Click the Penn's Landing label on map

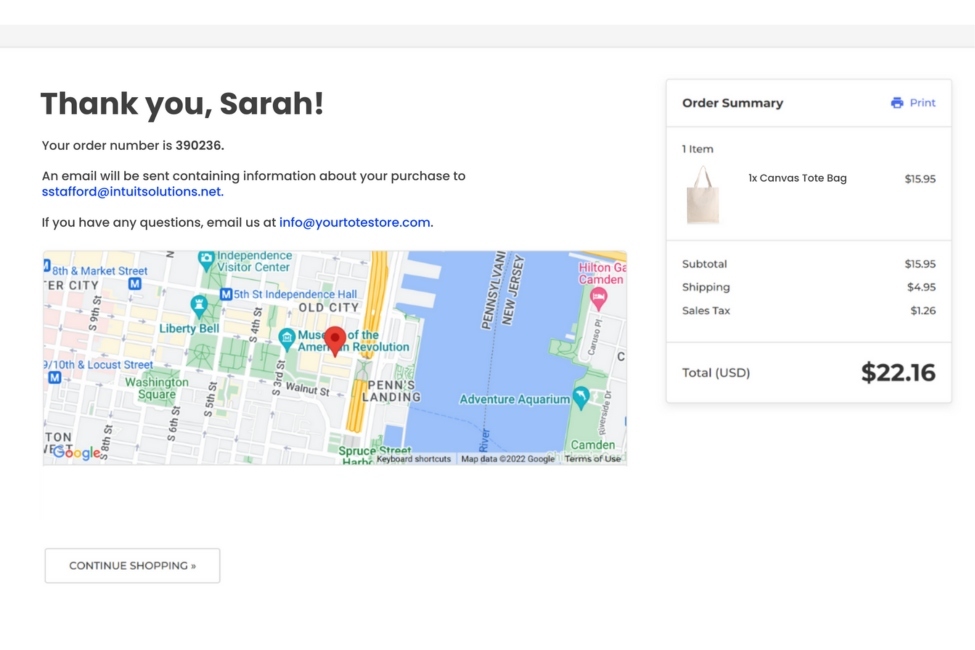point(391,390)
